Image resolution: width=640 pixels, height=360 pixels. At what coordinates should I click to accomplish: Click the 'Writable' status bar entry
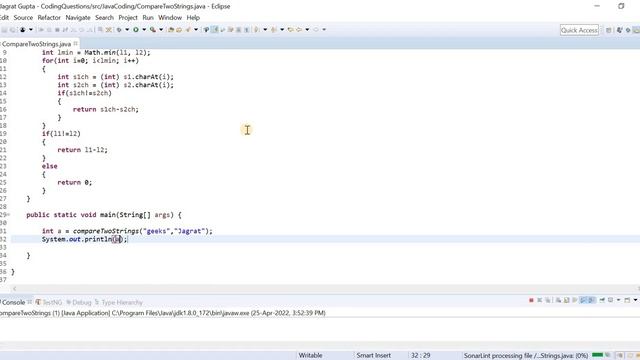tap(311, 356)
